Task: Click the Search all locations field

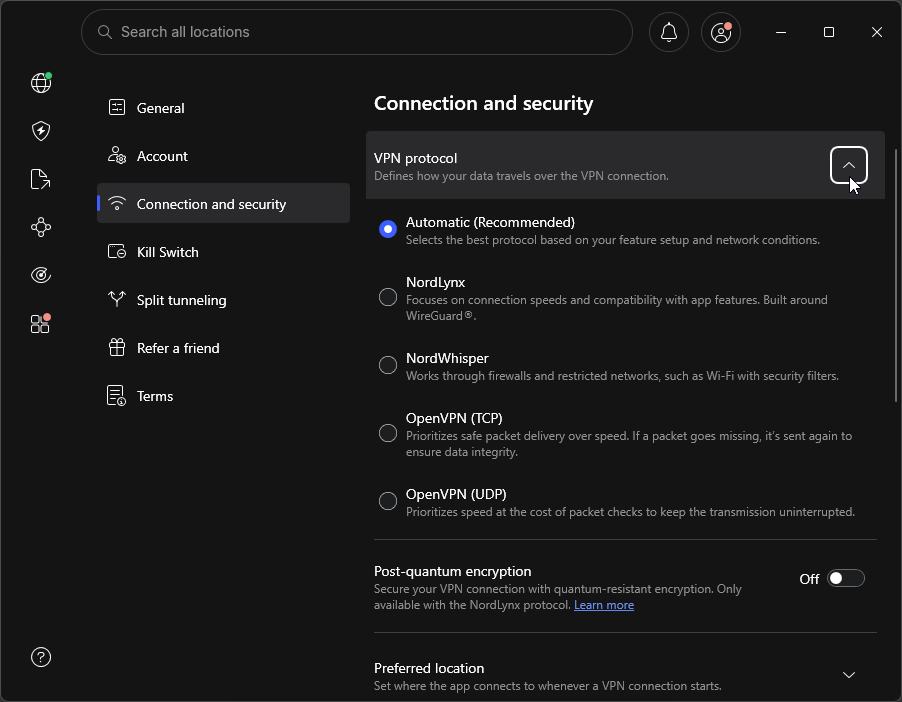Action: [x=357, y=32]
